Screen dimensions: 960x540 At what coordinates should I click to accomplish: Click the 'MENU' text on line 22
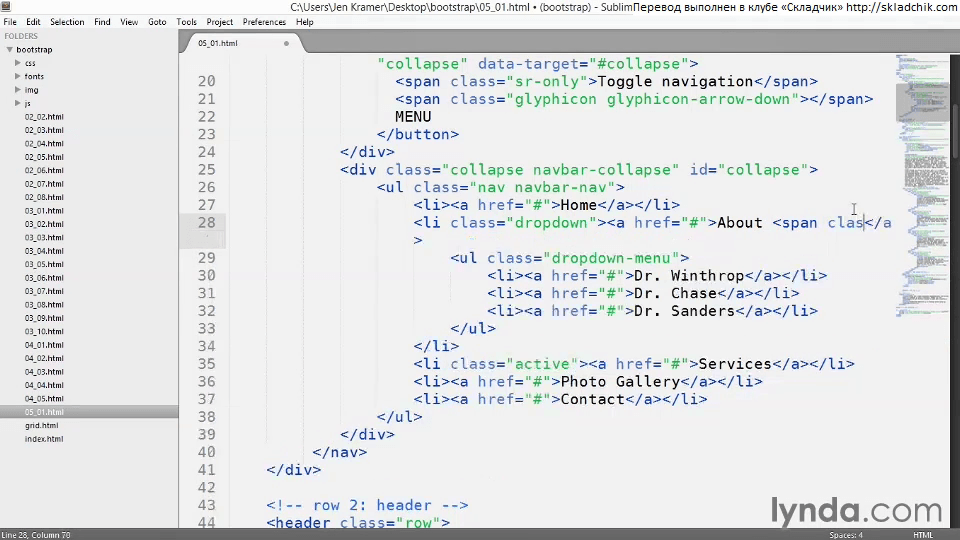point(413,117)
